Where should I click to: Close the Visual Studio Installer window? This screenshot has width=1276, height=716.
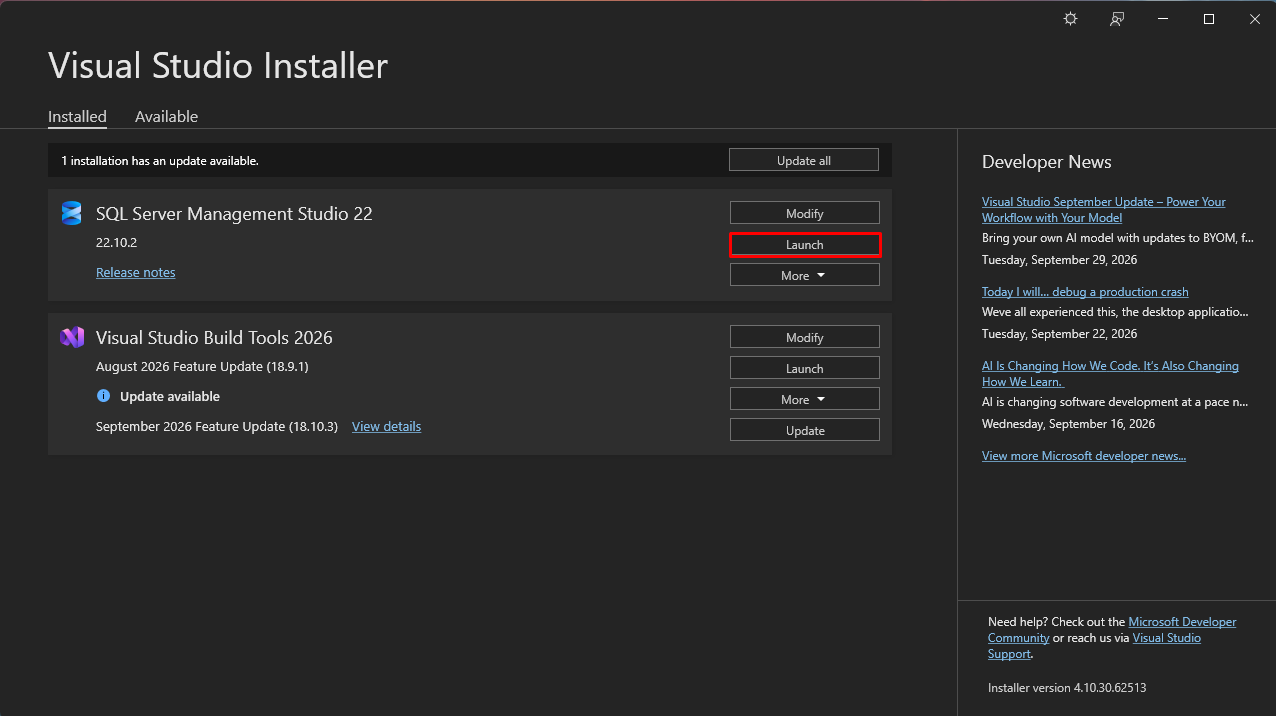click(x=1254, y=19)
